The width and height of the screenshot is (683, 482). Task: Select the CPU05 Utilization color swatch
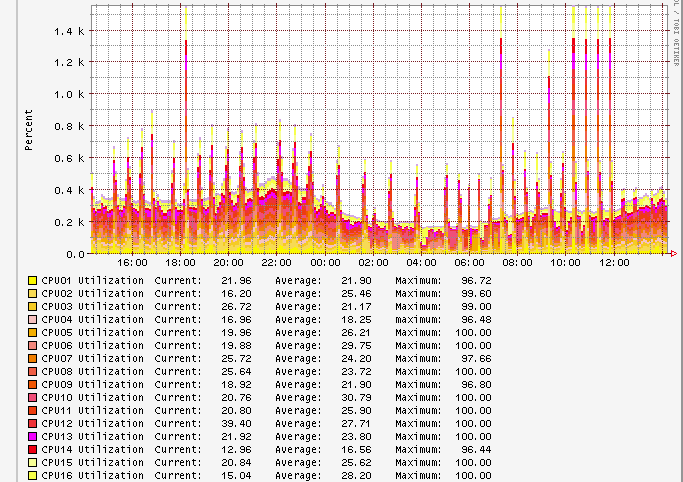pos(32,333)
